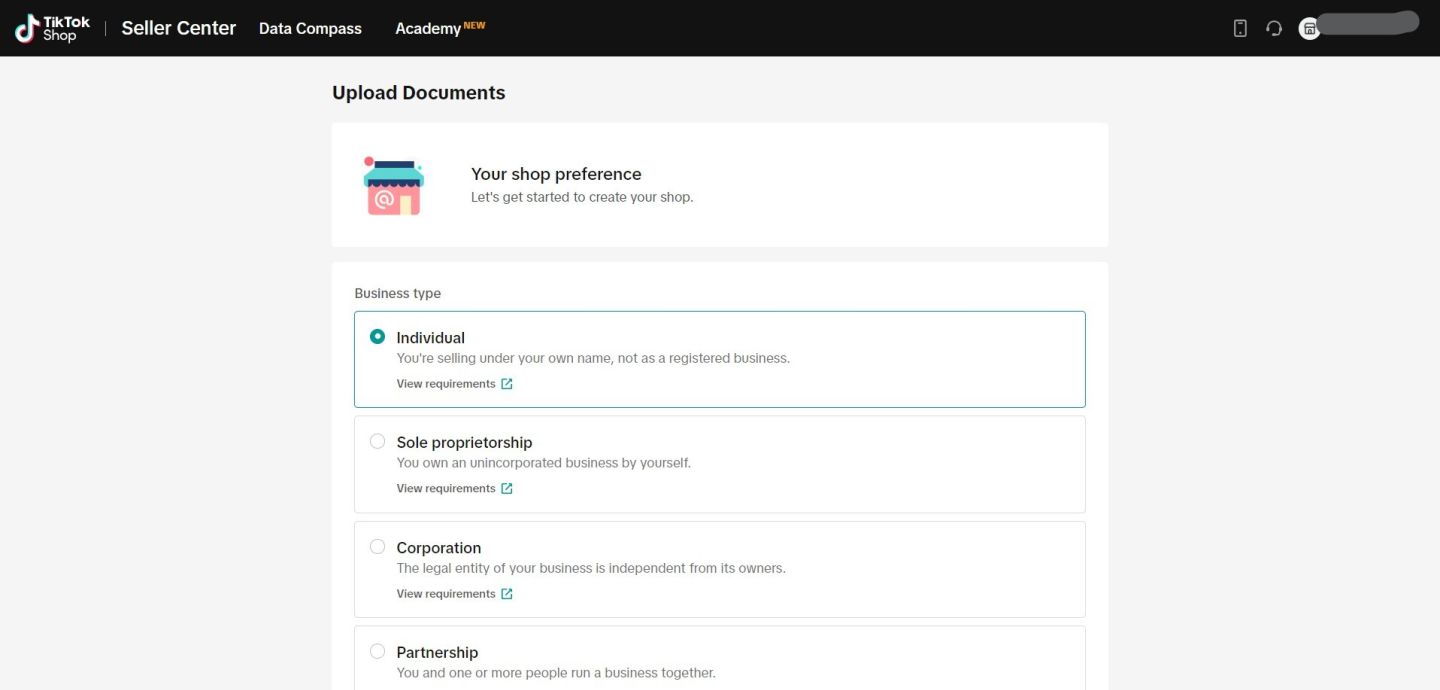Go to Seller Center home

tap(179, 28)
